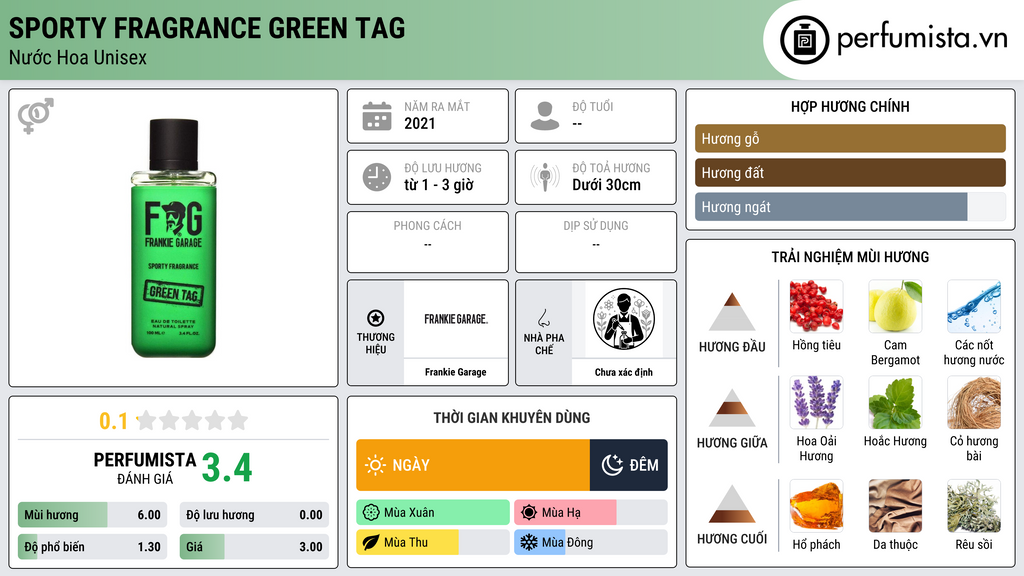Click the sun icon in the Ngày bar
Image resolution: width=1024 pixels, height=576 pixels.
click(x=376, y=465)
